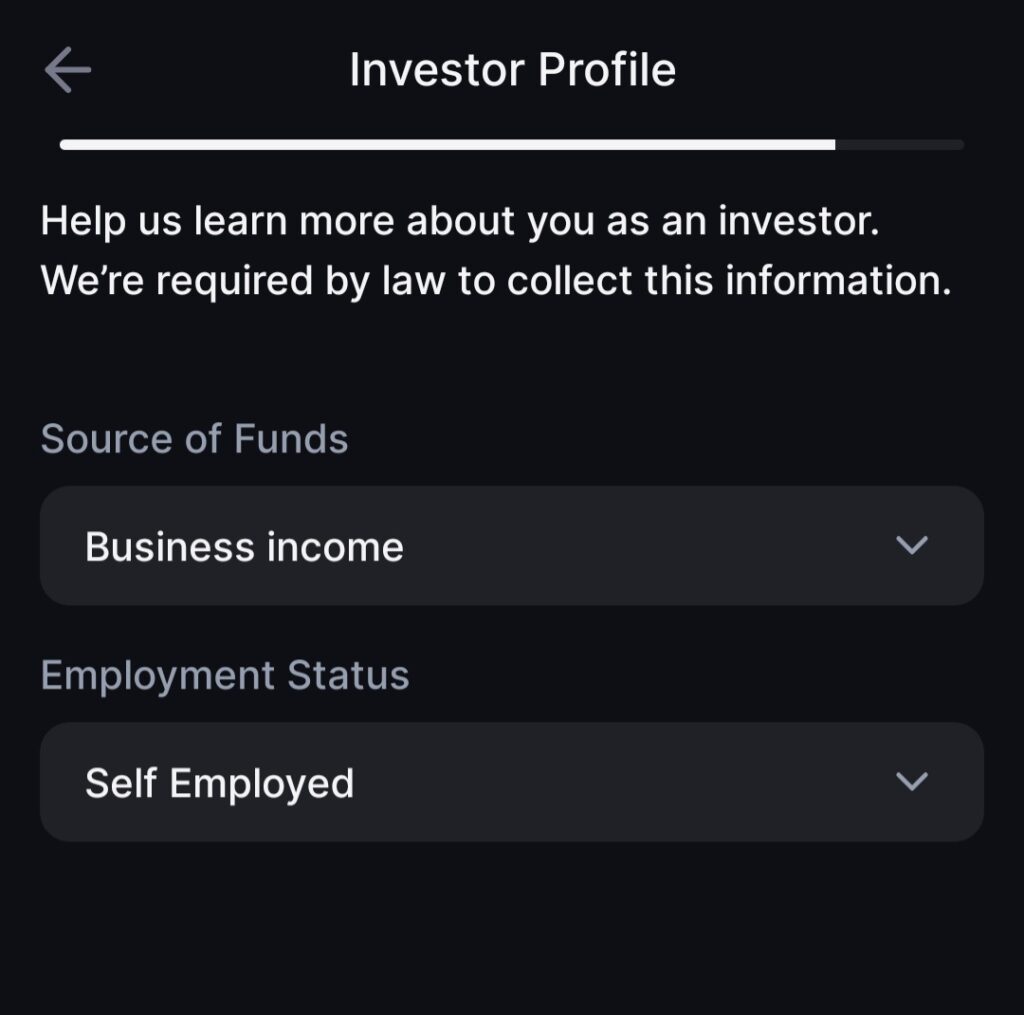Open the Source of Funds dropdown
The width and height of the screenshot is (1024, 1015).
[511, 546]
